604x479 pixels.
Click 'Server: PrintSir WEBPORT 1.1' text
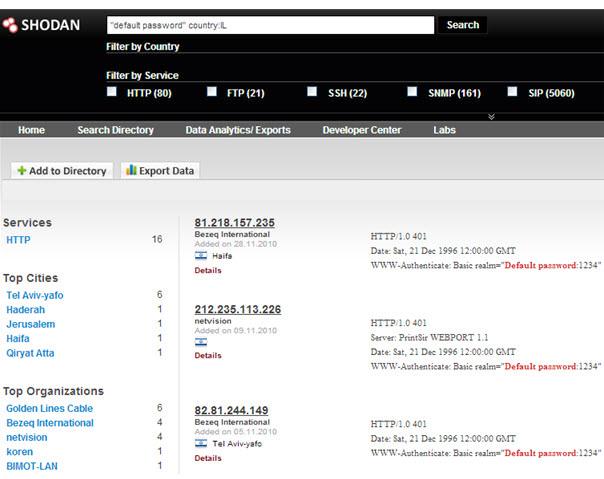point(429,338)
